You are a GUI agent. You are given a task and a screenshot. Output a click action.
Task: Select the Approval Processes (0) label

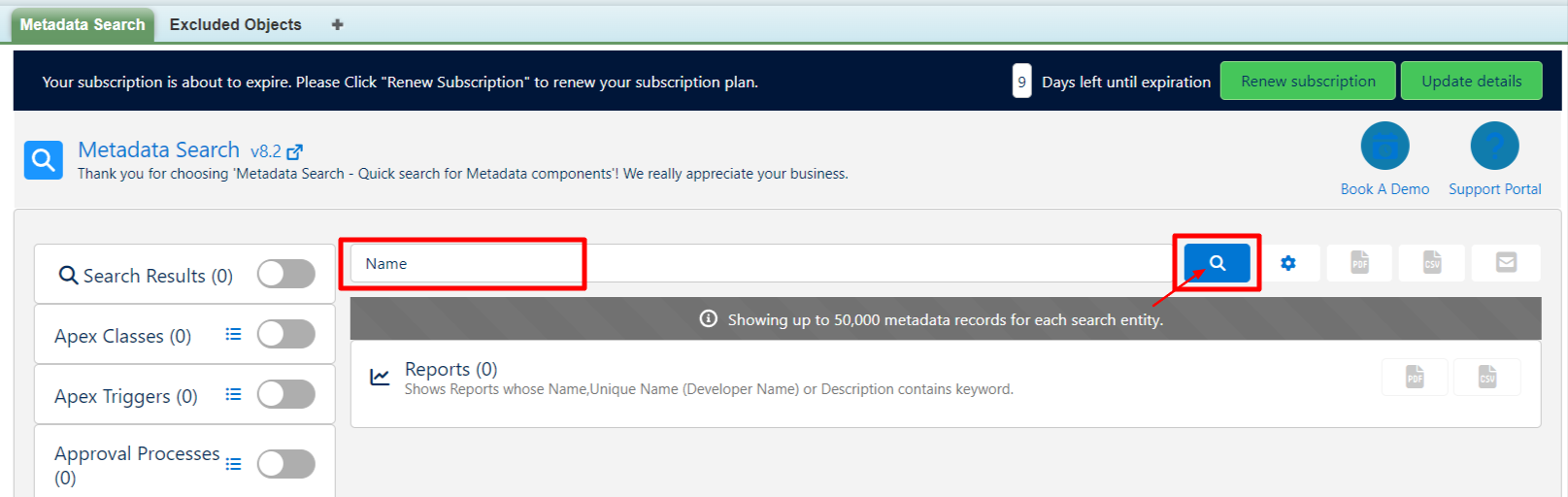(x=137, y=465)
